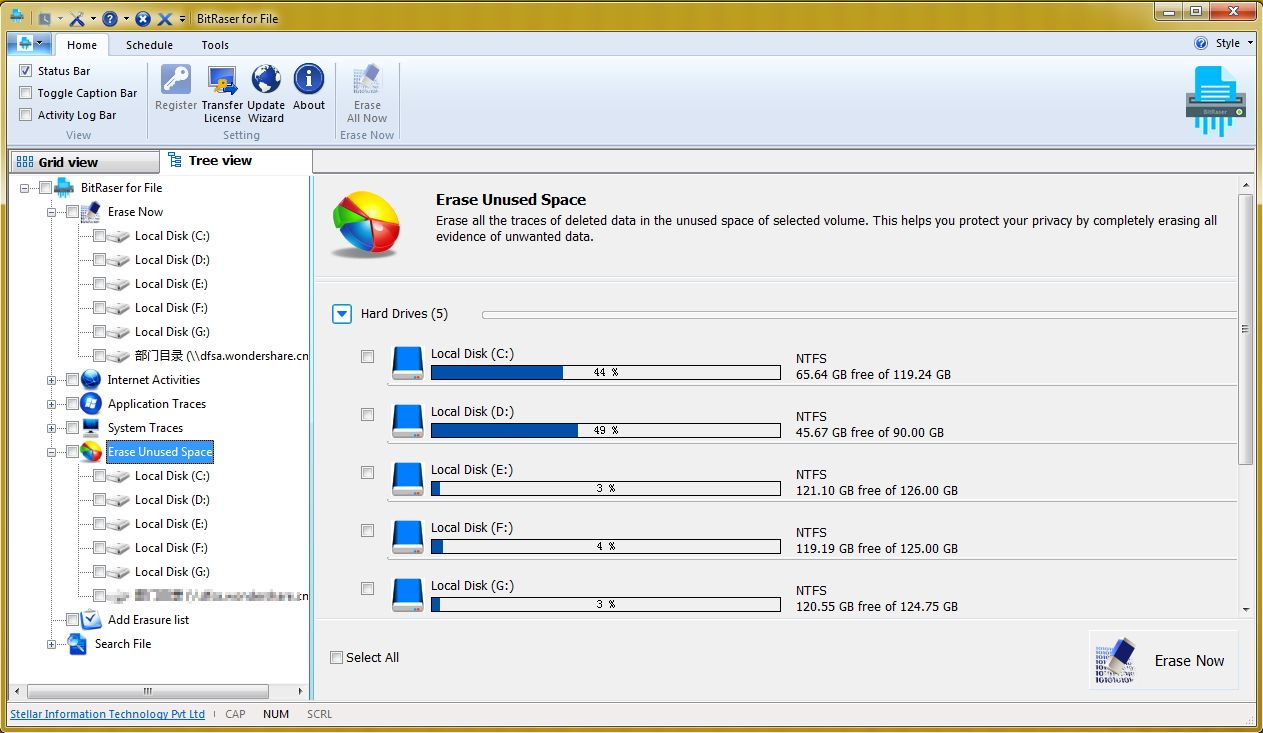Click Local Disk (E:) drive icon in list
The width and height of the screenshot is (1263, 733).
407,478
